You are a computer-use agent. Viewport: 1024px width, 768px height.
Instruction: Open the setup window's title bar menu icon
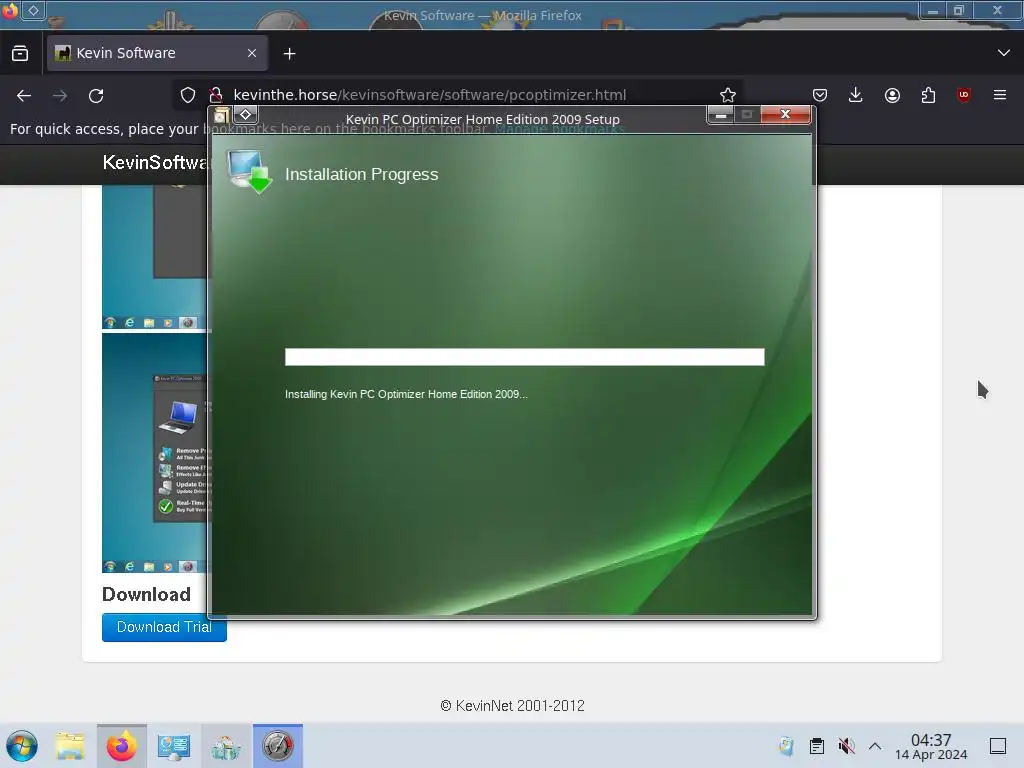[x=221, y=116]
